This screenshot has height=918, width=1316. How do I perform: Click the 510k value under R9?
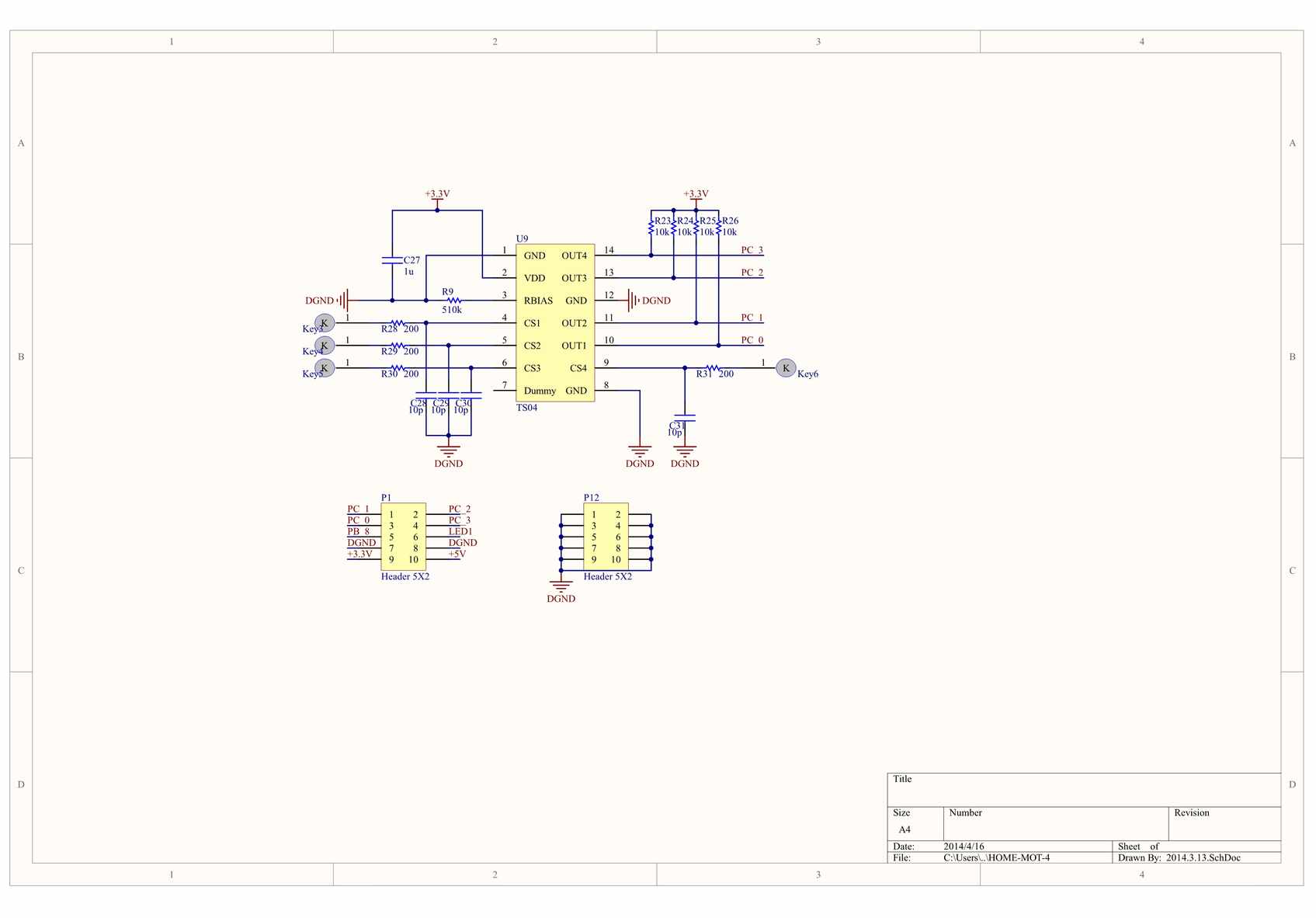452,310
